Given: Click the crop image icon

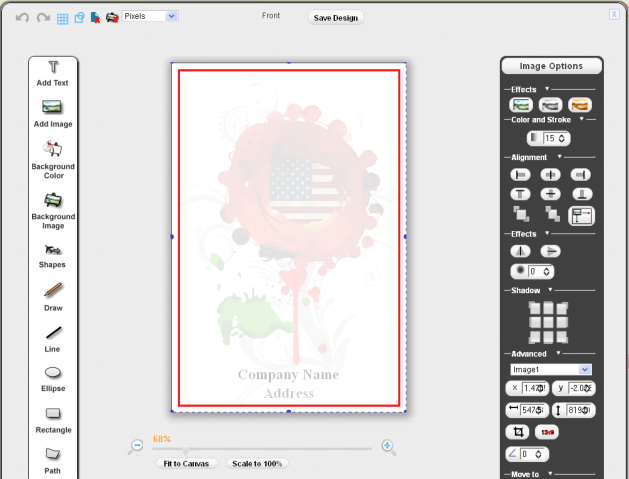Looking at the screenshot, I should 517,432.
